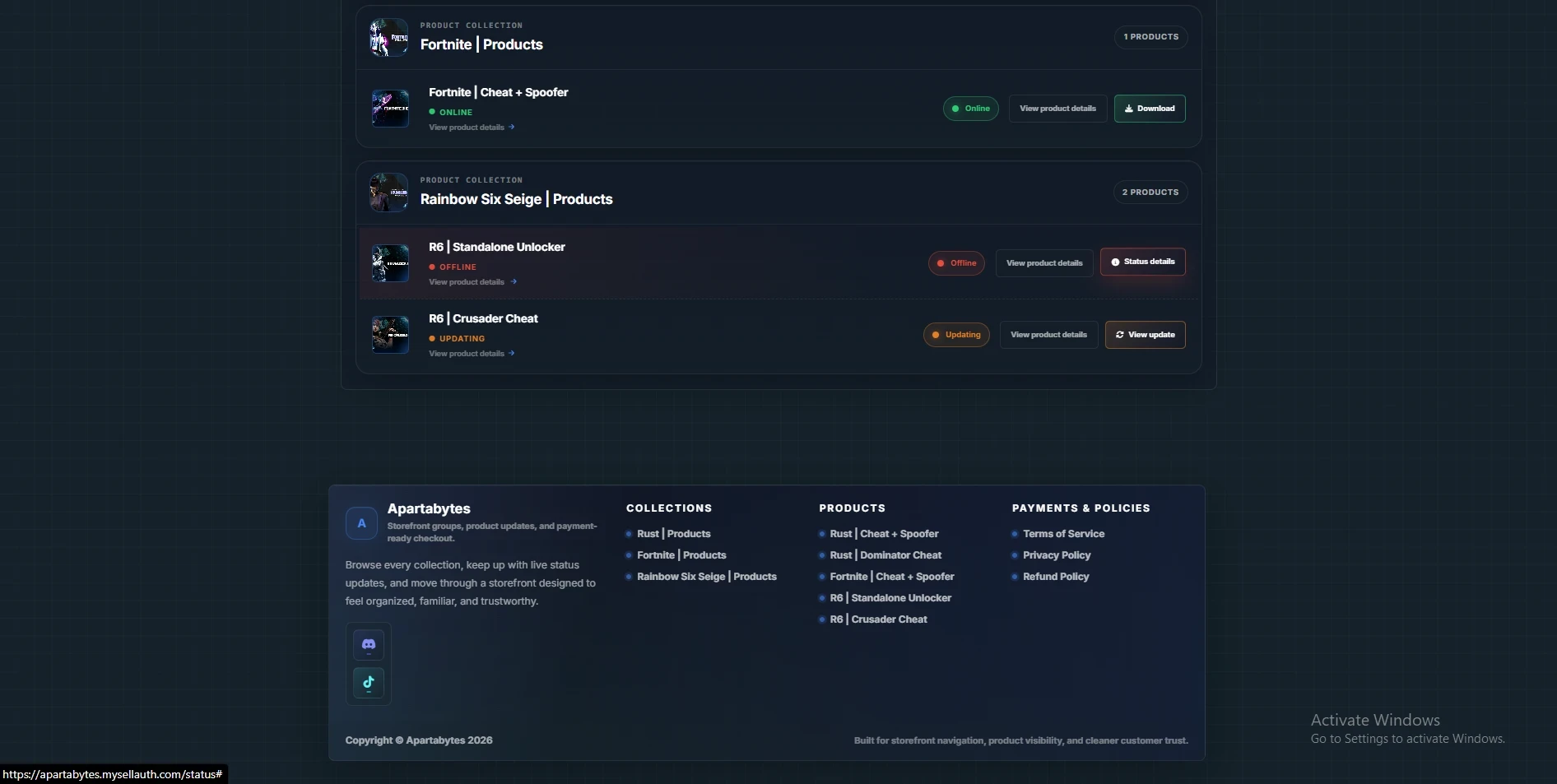Image resolution: width=1557 pixels, height=784 pixels.
Task: Click the "Fortnite | Products" collection heading
Action: 481,44
